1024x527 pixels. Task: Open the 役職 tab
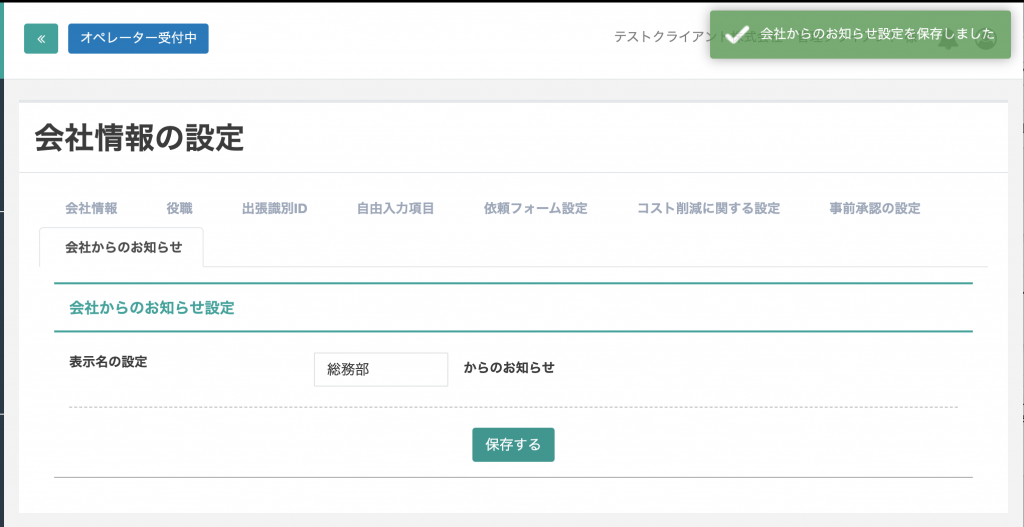[179, 209]
